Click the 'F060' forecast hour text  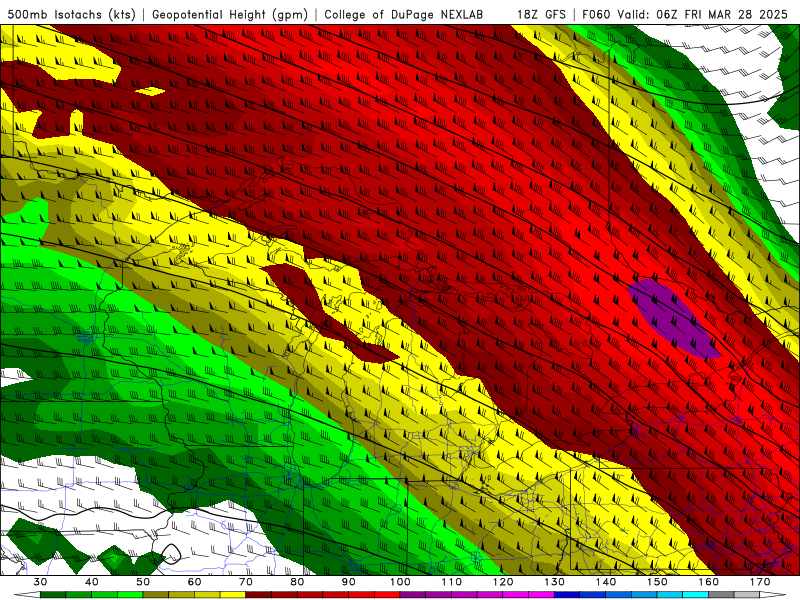(x=596, y=14)
